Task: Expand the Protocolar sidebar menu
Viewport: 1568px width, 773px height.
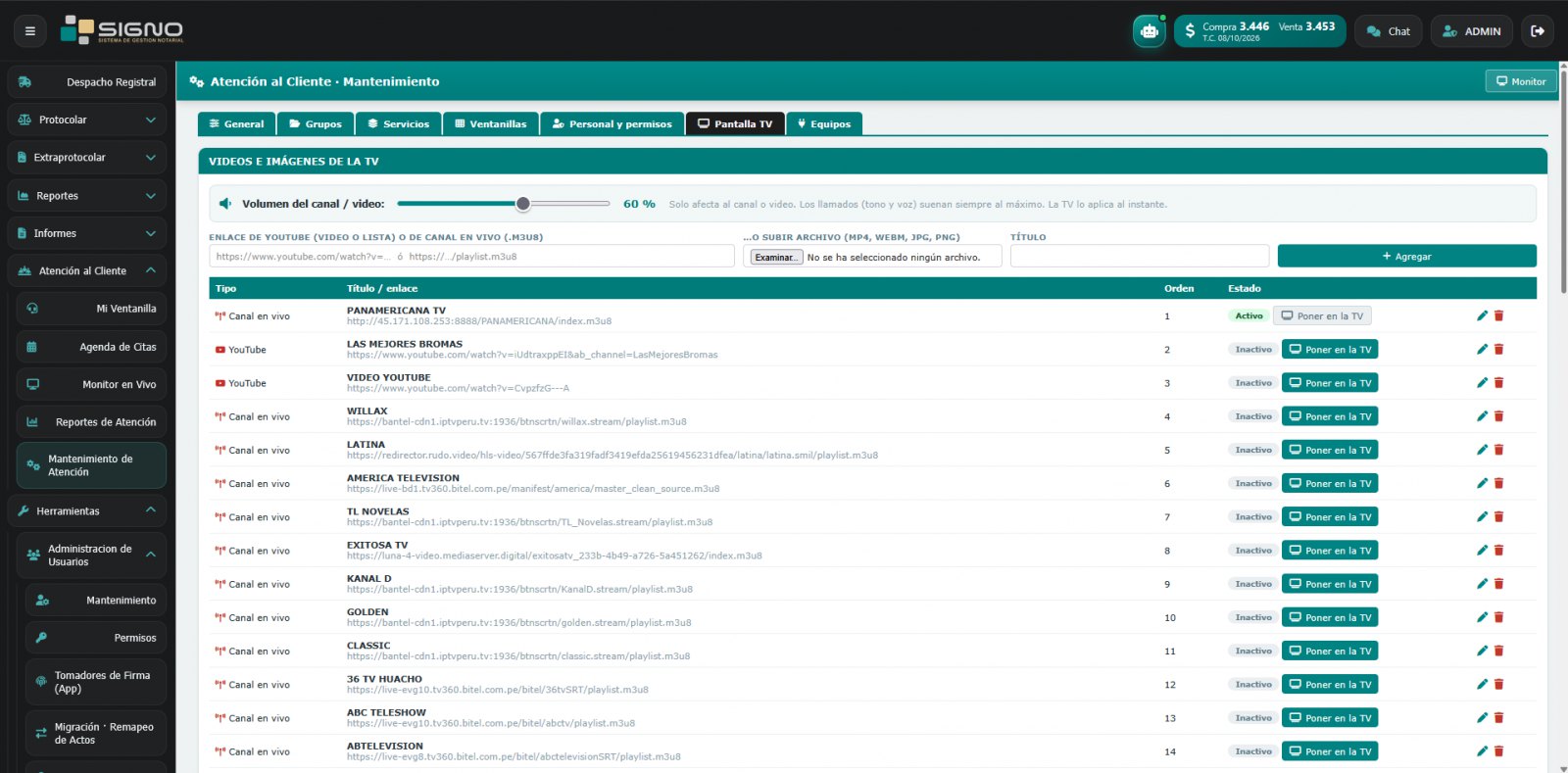Action: click(86, 120)
